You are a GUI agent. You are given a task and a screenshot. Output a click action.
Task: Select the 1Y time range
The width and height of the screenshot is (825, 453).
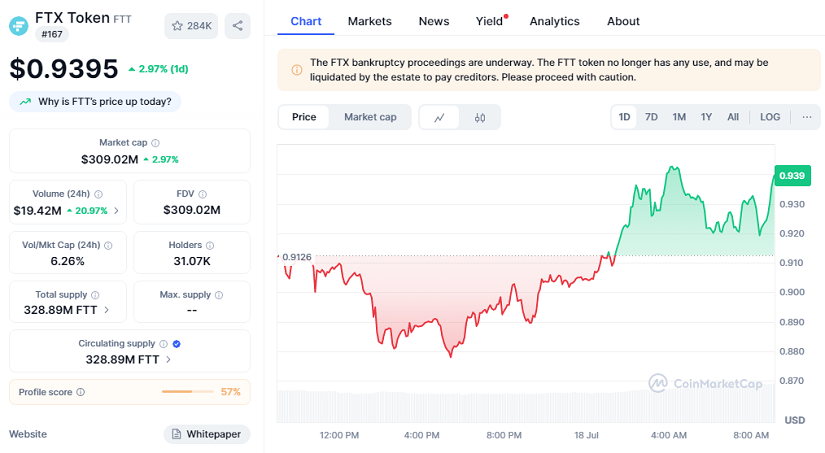[x=706, y=117]
